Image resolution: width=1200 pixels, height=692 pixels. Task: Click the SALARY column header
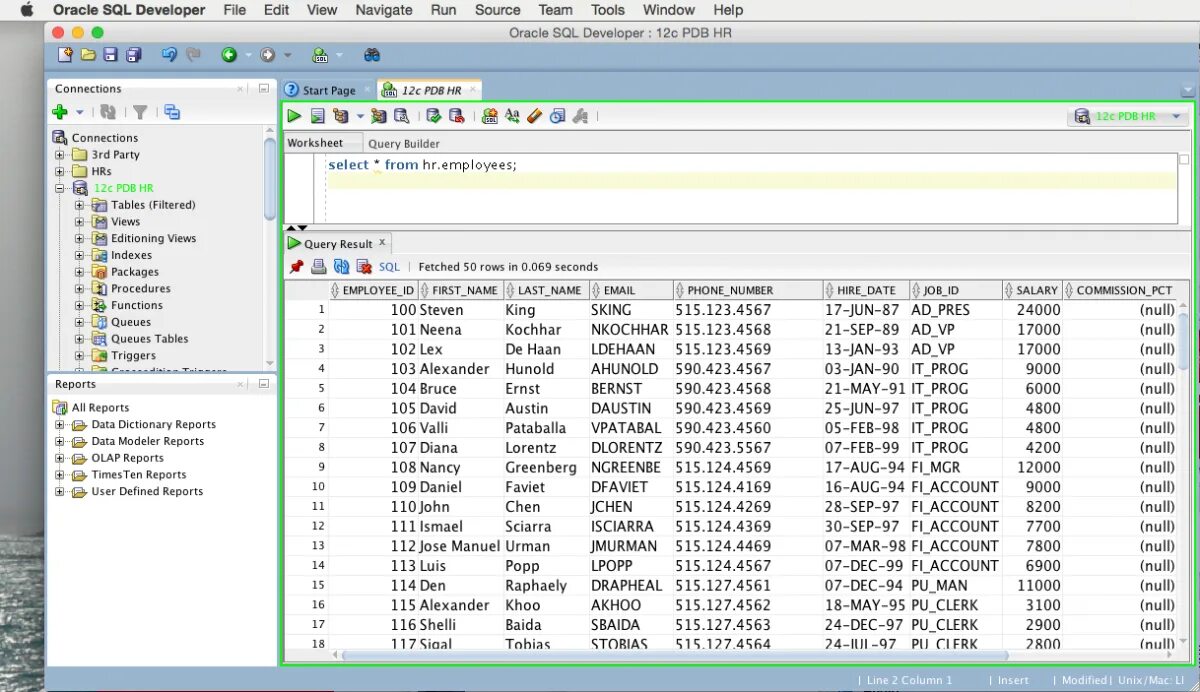1031,290
